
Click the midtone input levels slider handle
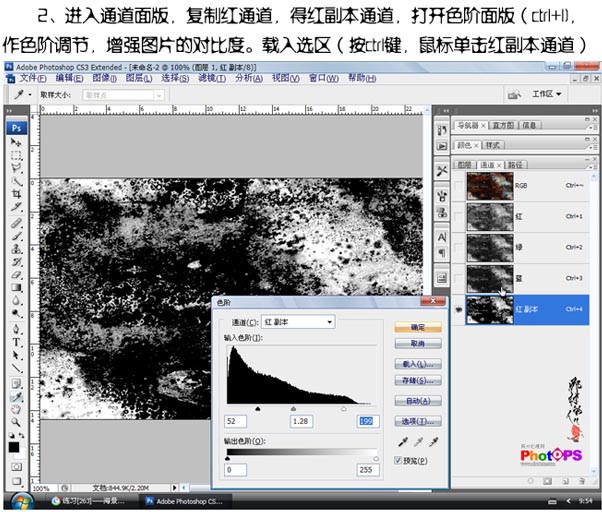coord(293,408)
